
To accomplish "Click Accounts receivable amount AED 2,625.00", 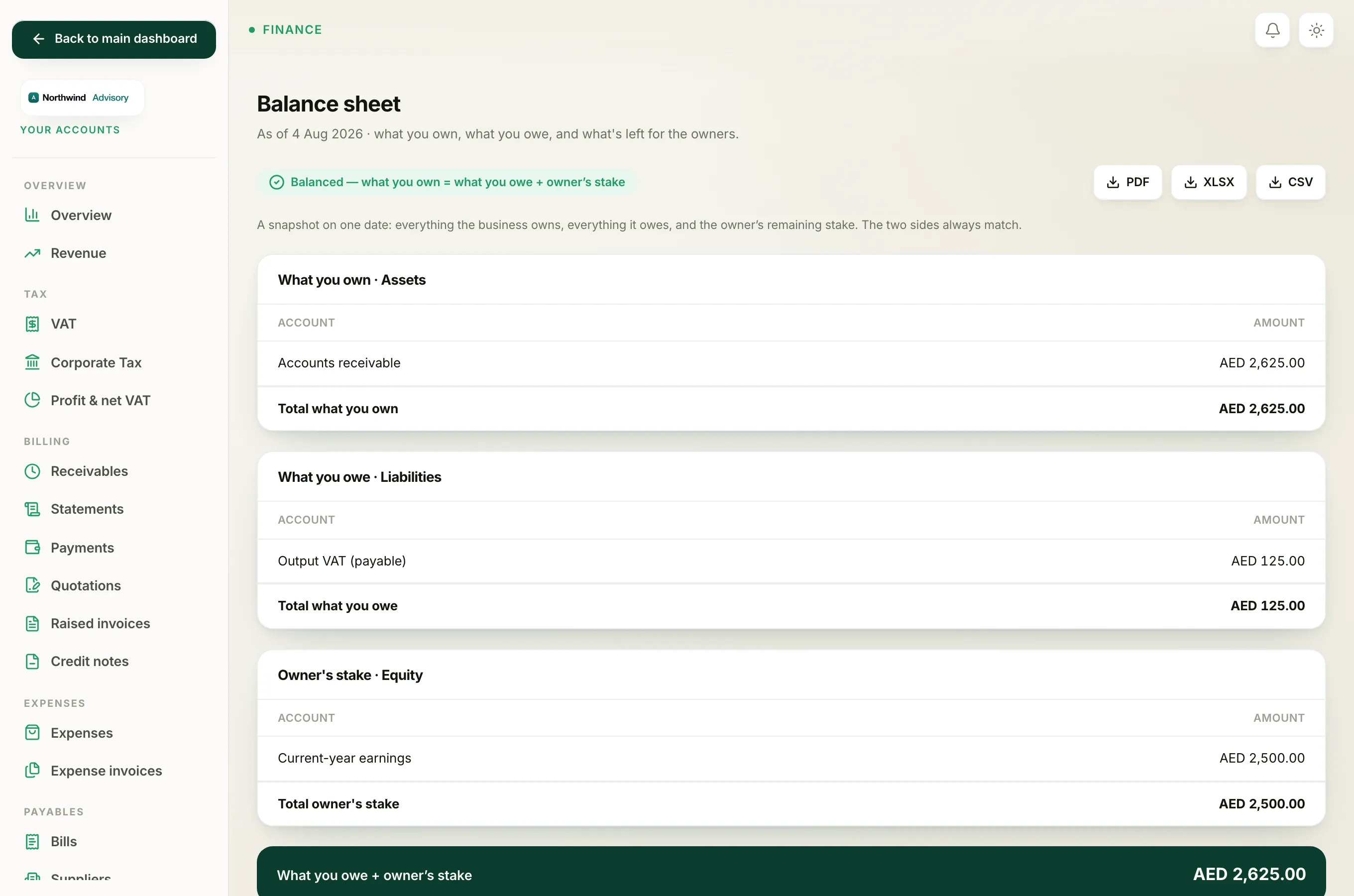I will point(1261,363).
